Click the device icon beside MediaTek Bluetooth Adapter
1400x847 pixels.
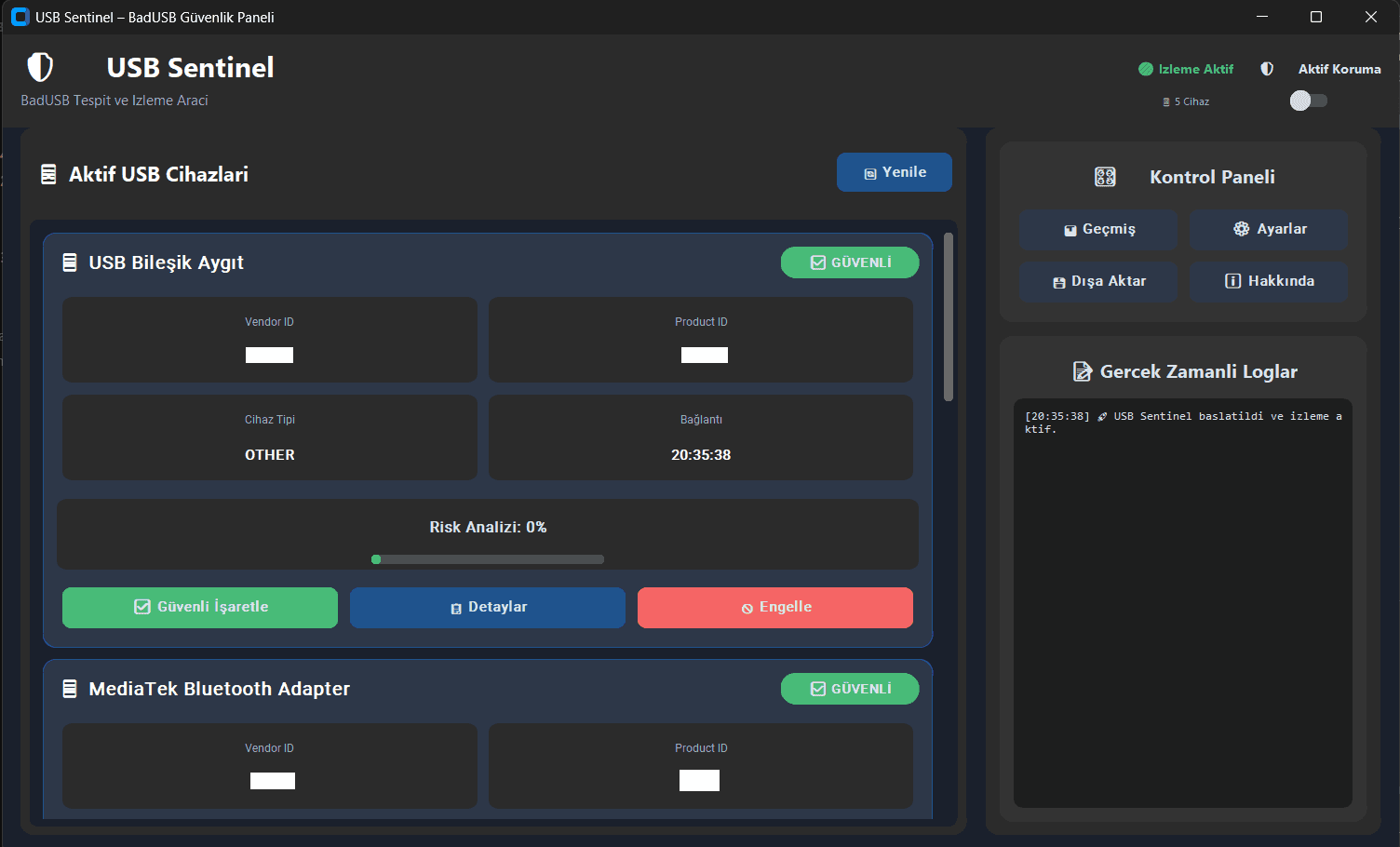(x=70, y=689)
